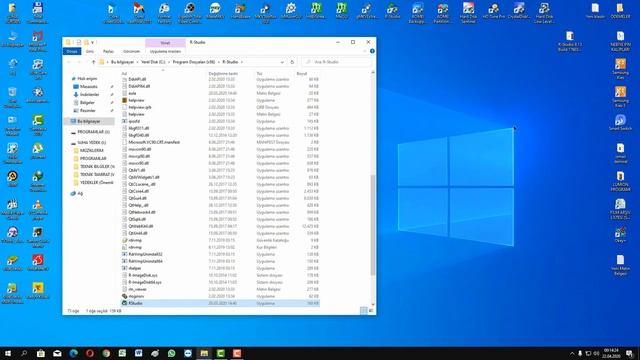The width and height of the screenshot is (640, 360).
Task: Open the Dosya tab
Action: (72, 51)
